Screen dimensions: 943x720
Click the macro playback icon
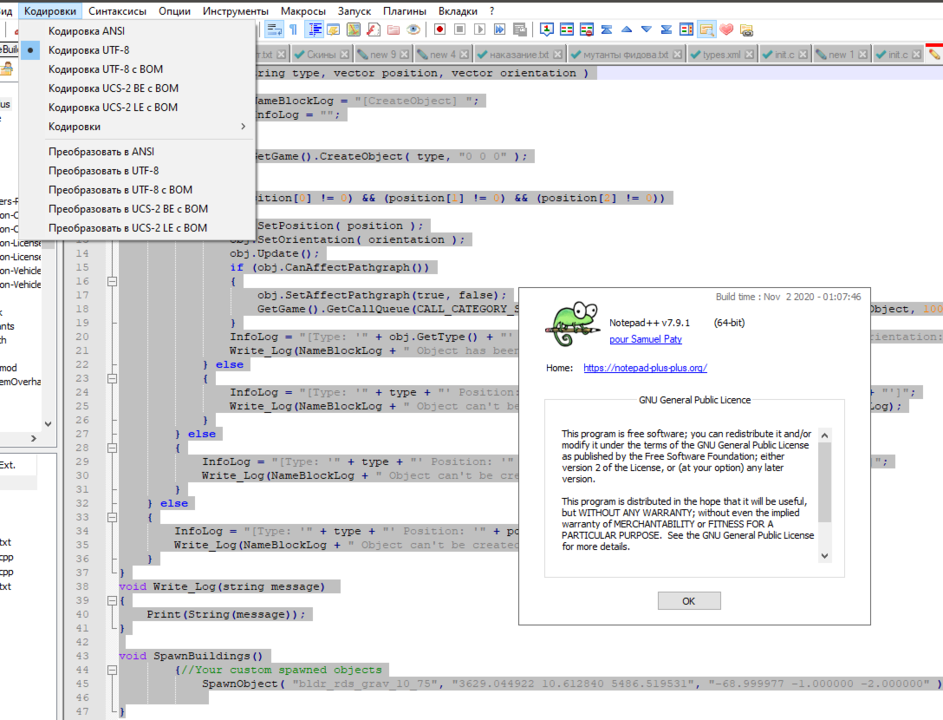pyautogui.click(x=479, y=29)
